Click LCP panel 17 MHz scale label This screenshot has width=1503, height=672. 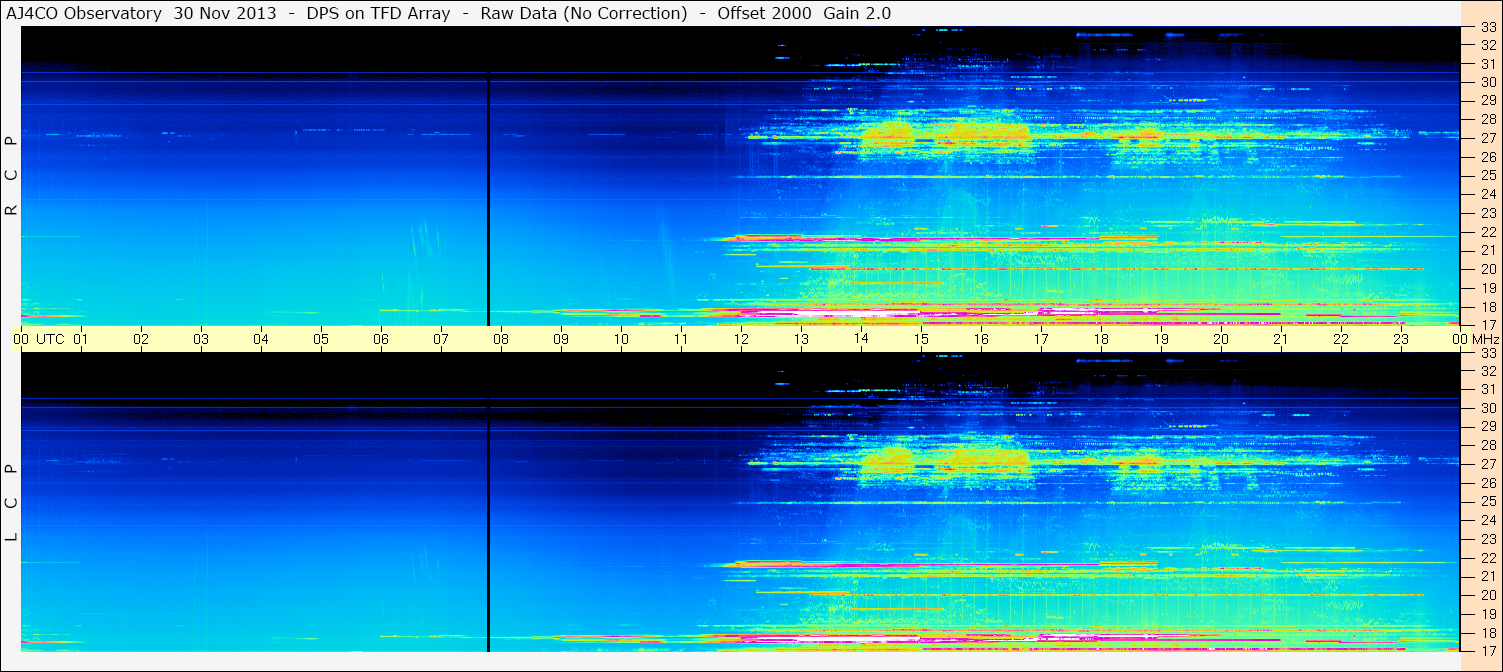1488,651
